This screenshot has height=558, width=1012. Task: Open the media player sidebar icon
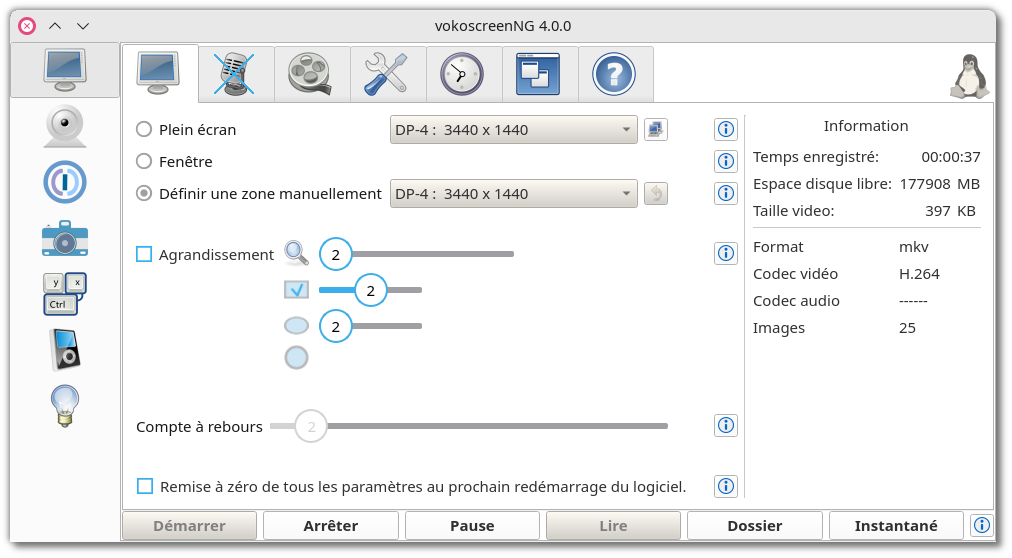click(65, 350)
